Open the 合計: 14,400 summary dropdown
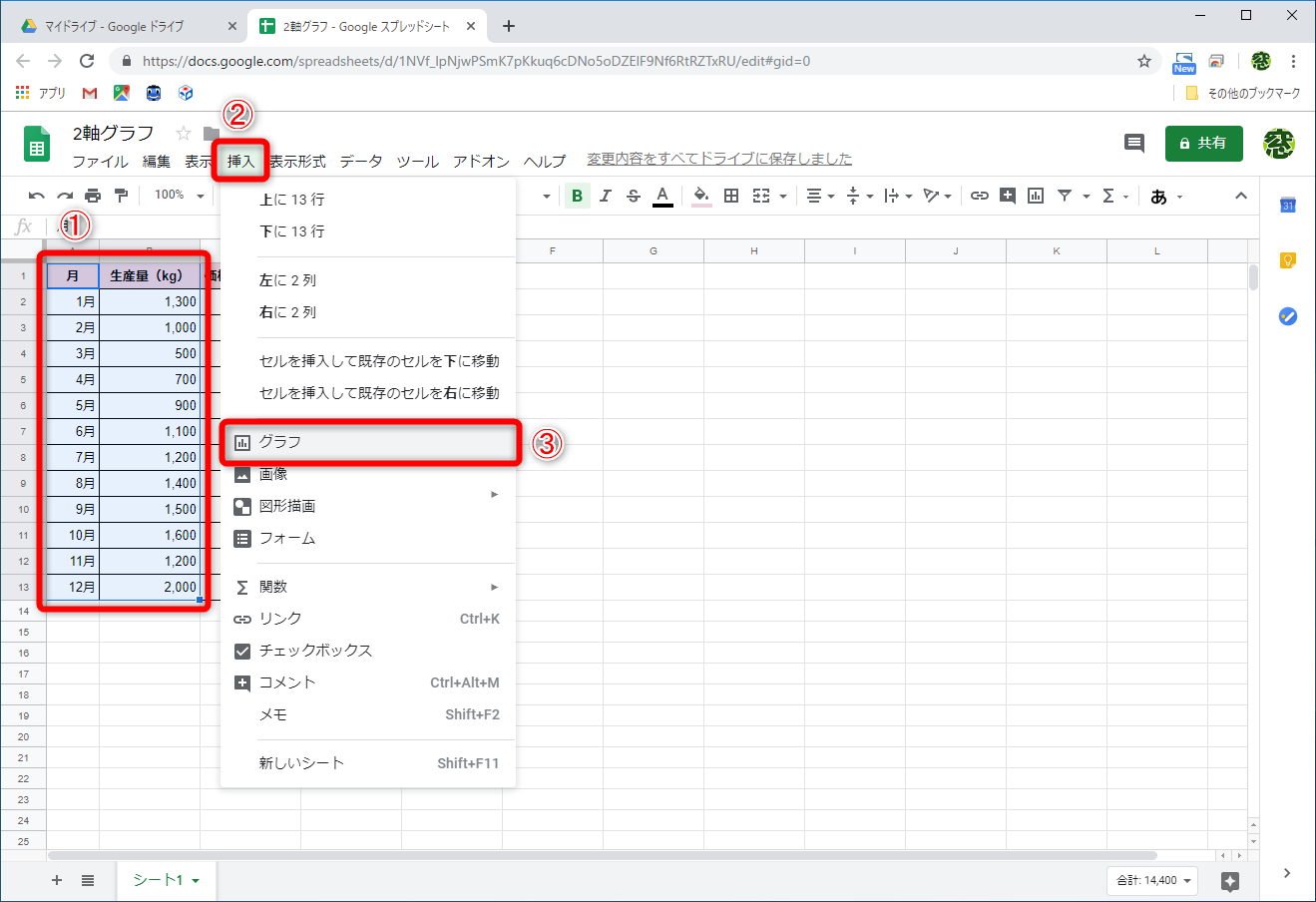Image resolution: width=1316 pixels, height=902 pixels. coord(1154,880)
